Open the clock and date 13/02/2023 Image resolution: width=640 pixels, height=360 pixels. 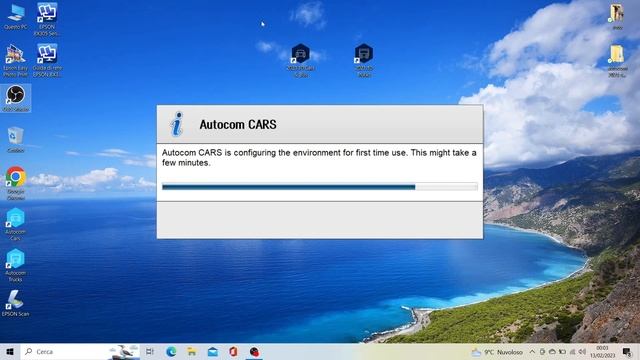(x=602, y=351)
